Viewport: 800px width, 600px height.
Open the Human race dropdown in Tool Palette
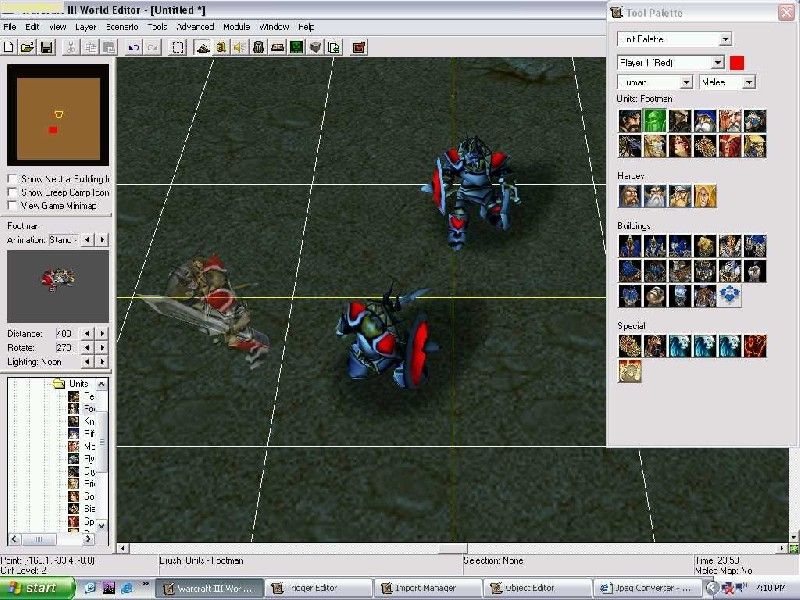(687, 82)
